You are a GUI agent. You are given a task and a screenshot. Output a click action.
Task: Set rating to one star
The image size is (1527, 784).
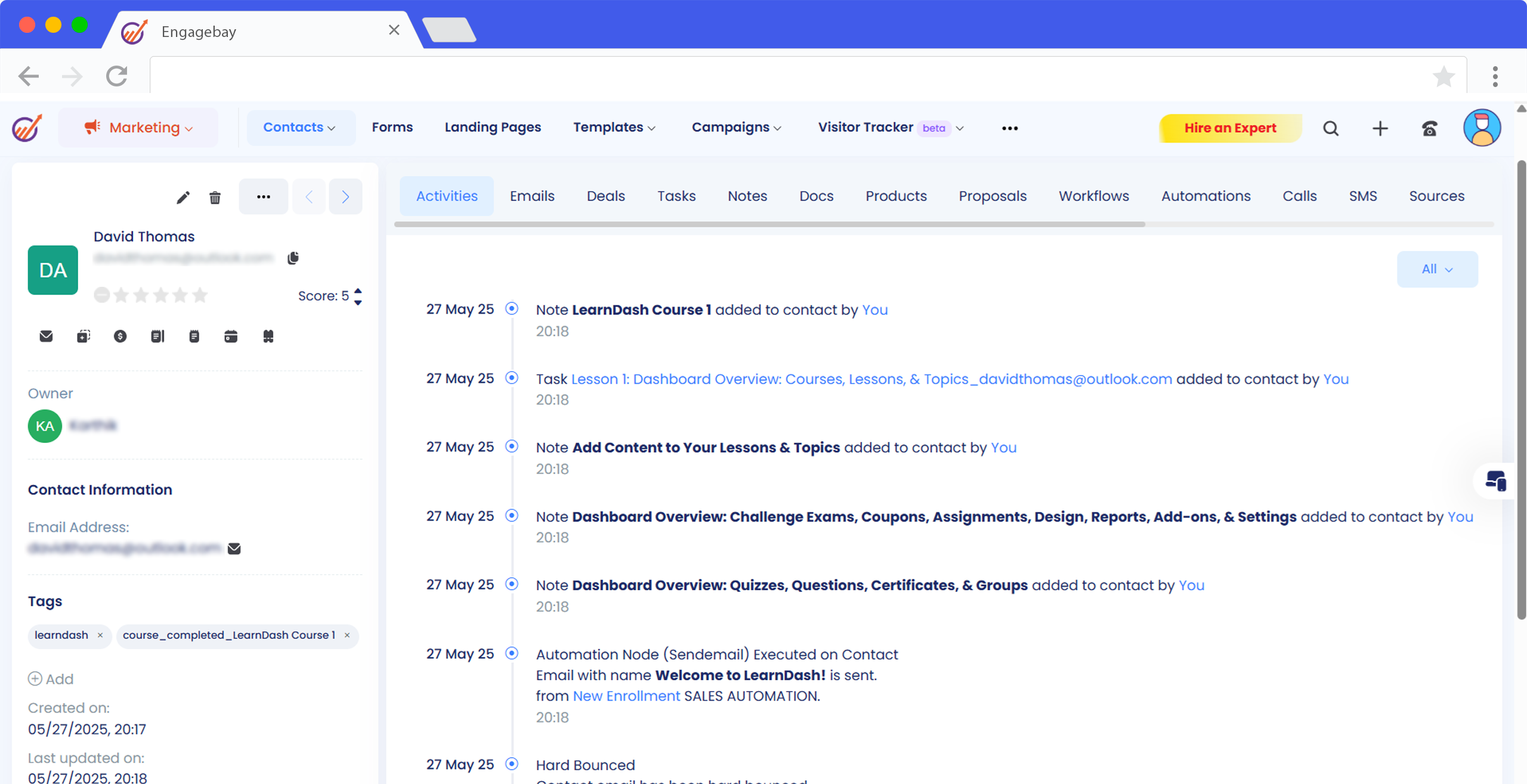[x=121, y=295]
